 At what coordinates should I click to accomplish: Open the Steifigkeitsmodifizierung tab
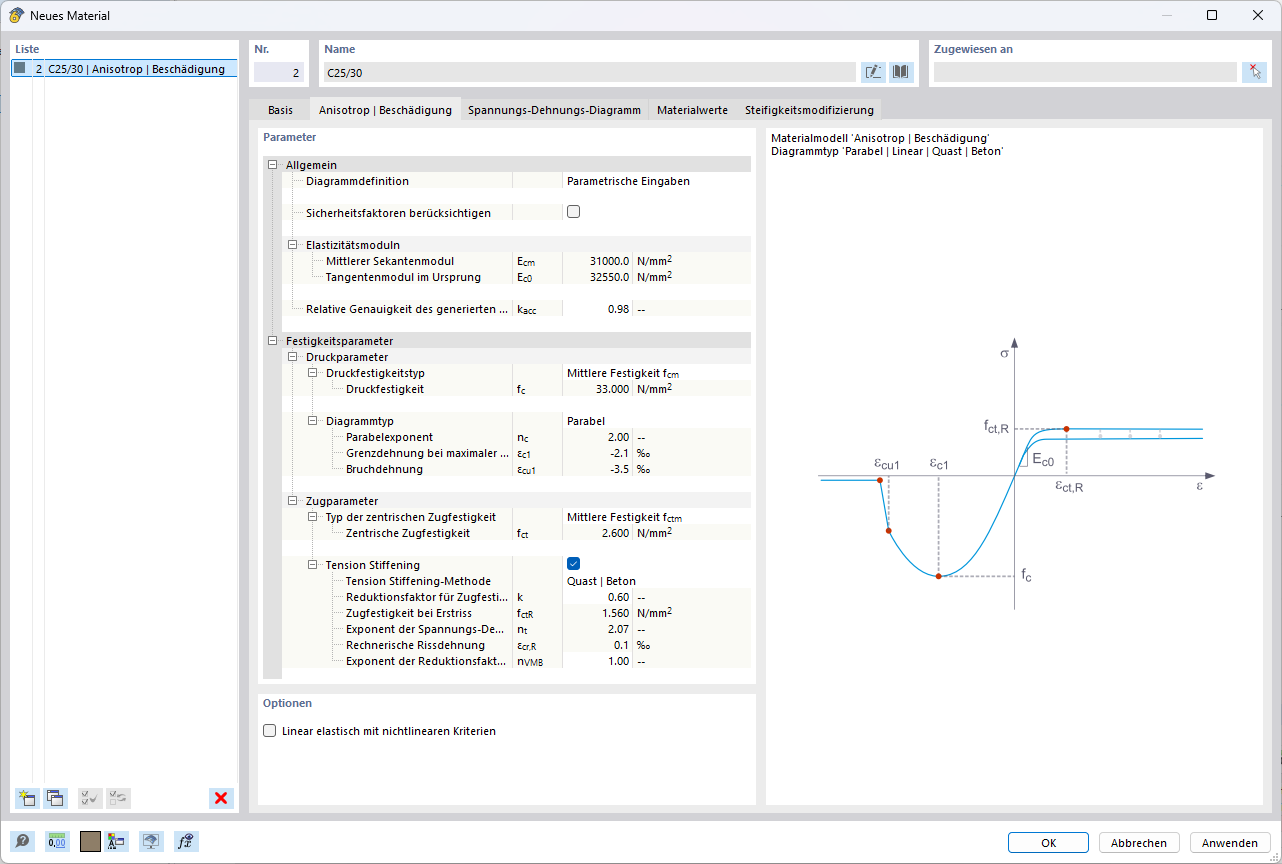[809, 110]
